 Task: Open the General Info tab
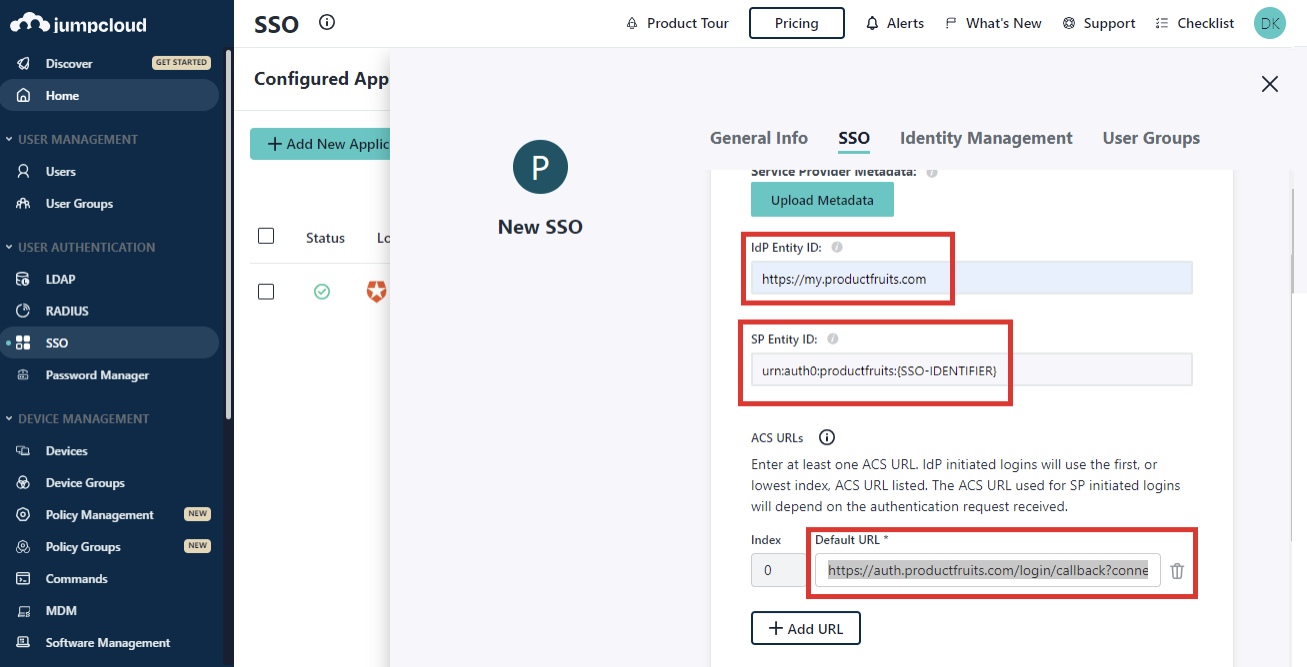click(758, 138)
